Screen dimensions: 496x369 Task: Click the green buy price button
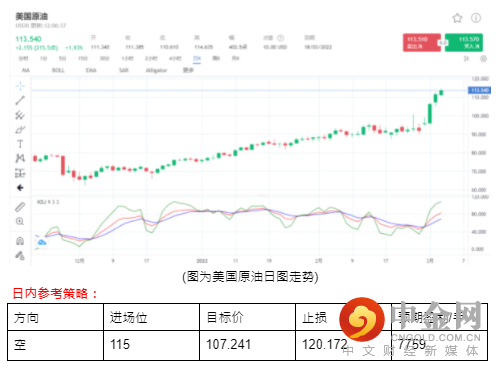tap(464, 43)
